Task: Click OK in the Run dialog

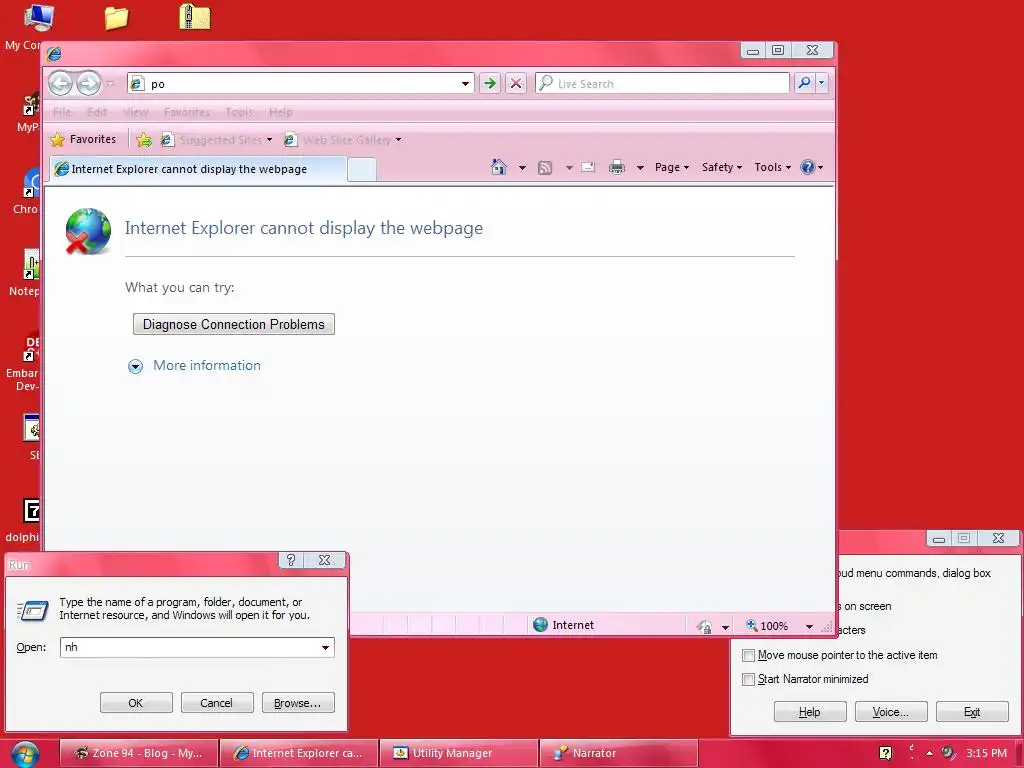Action: click(x=136, y=703)
